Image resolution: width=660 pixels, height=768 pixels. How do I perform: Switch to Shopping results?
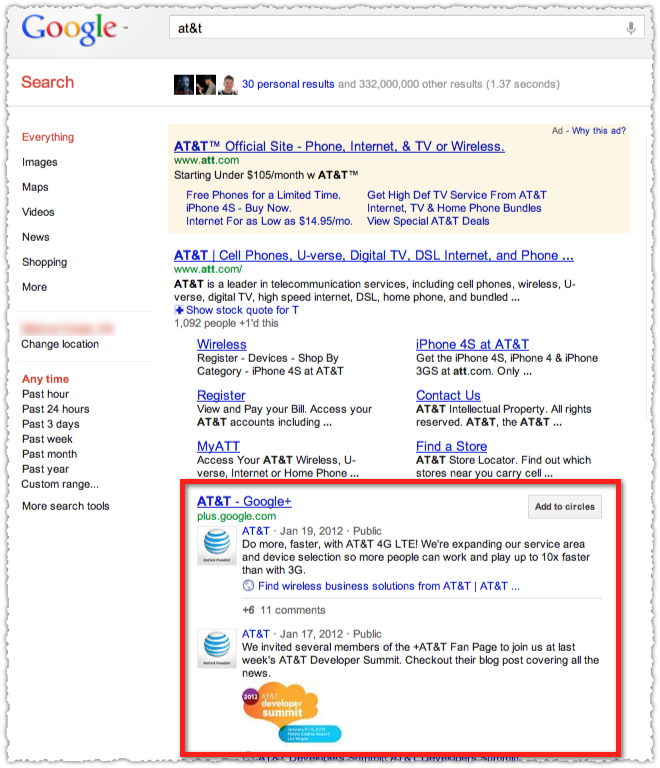(45, 262)
